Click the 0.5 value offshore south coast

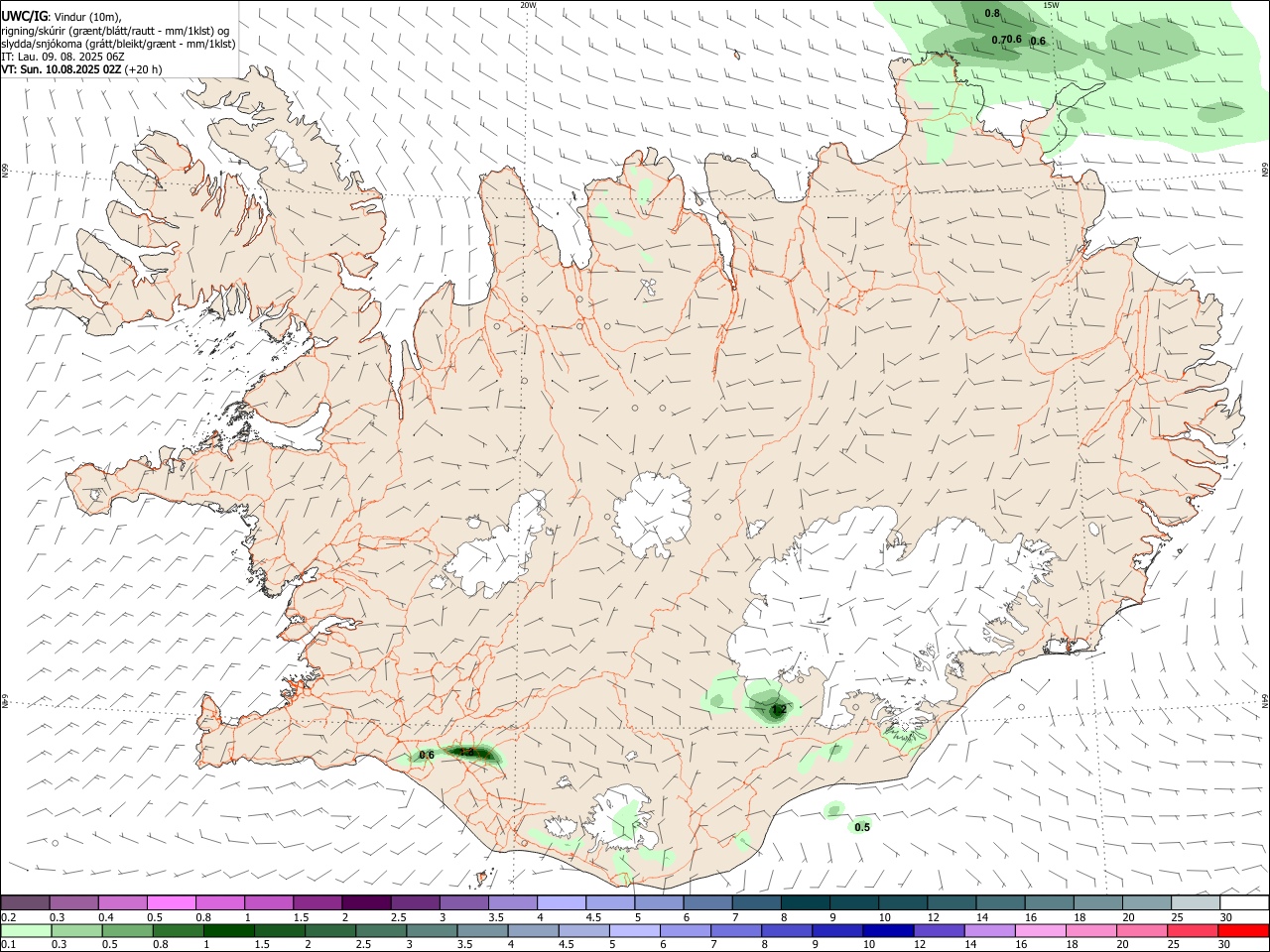point(862,827)
